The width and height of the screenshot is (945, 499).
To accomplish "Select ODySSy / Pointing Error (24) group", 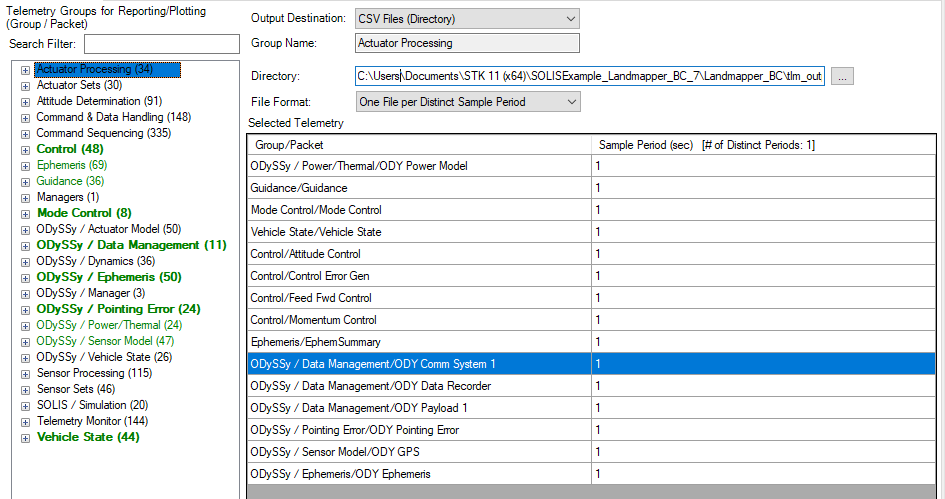I will [118, 310].
